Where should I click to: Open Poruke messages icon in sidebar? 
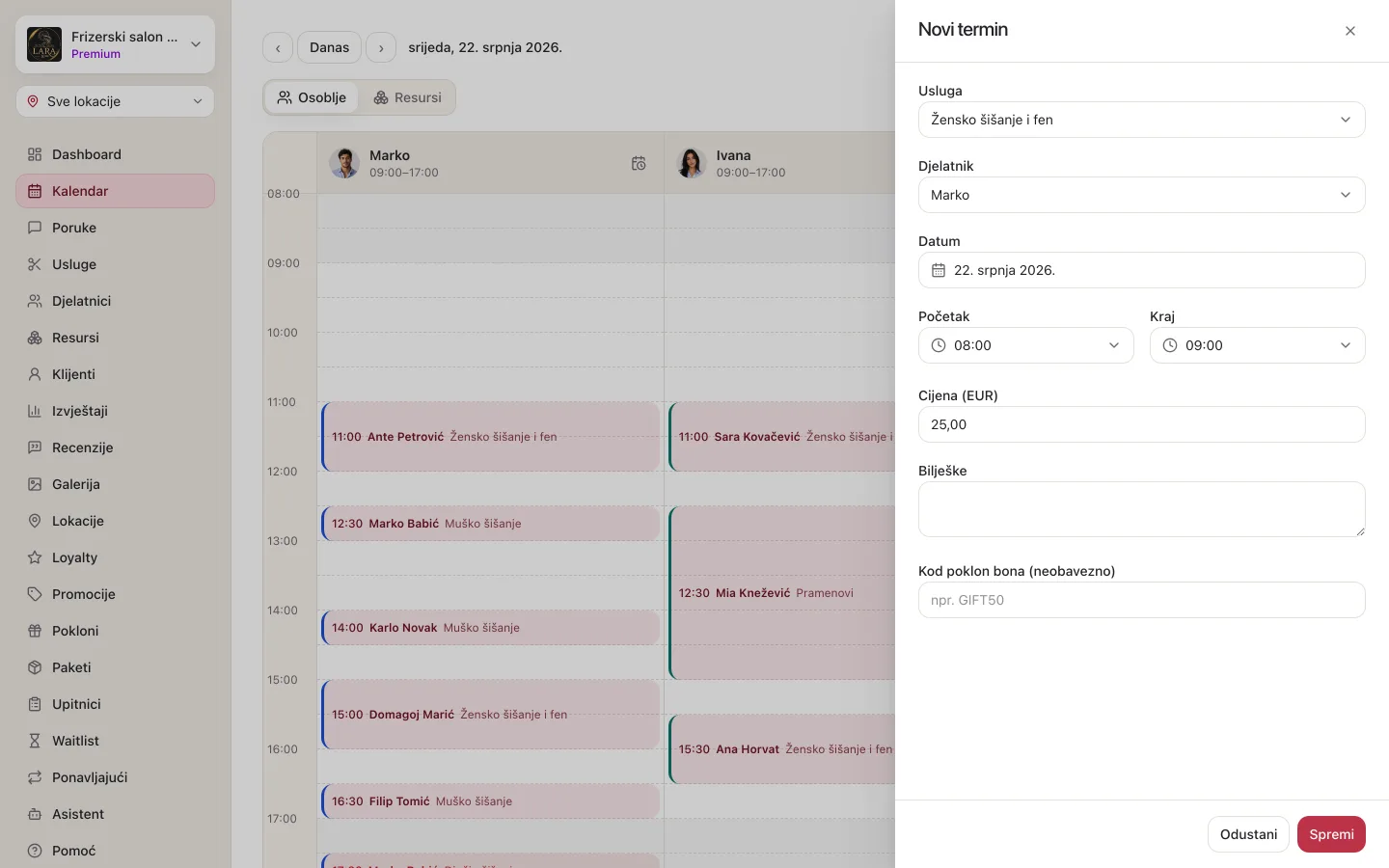click(35, 228)
